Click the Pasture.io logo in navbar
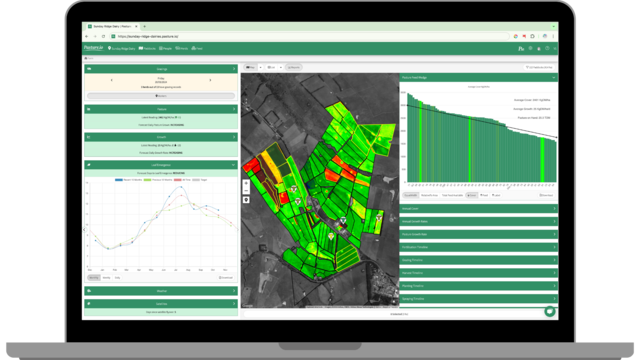Image resolution: width=640 pixels, height=360 pixels. pos(93,48)
